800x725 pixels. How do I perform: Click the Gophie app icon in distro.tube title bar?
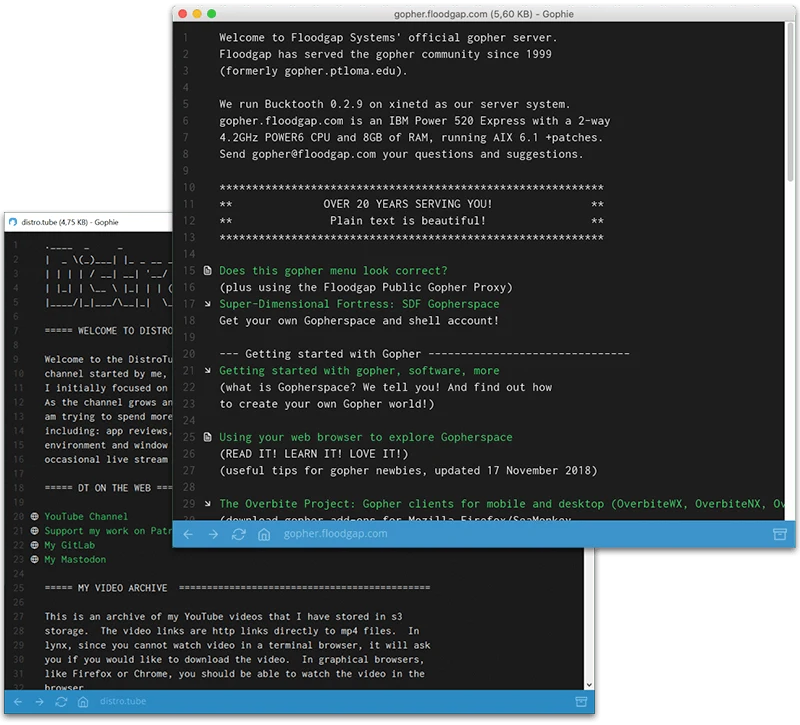click(x=13, y=222)
